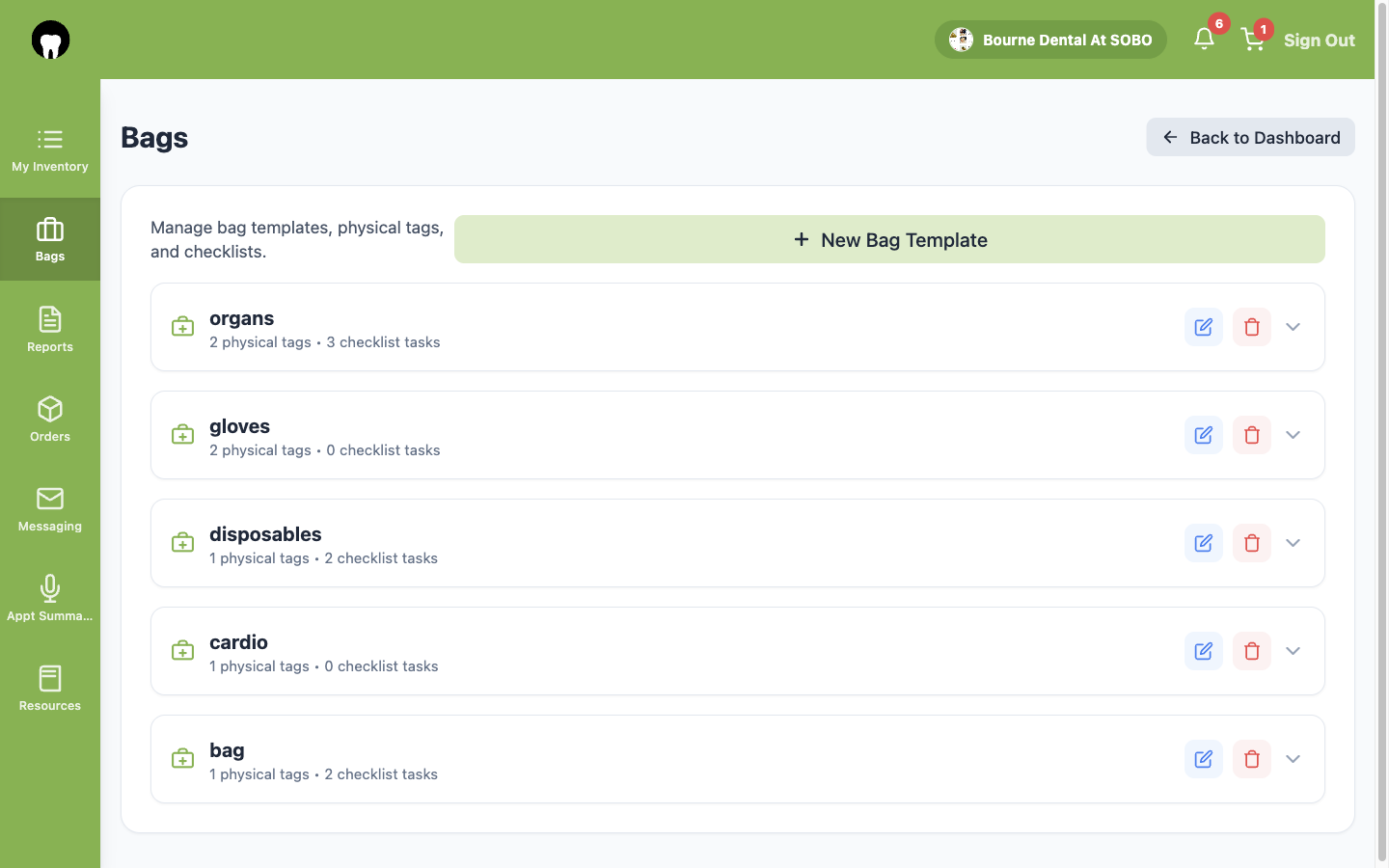Click the gloves bag title
This screenshot has width=1389, height=868.
[239, 426]
